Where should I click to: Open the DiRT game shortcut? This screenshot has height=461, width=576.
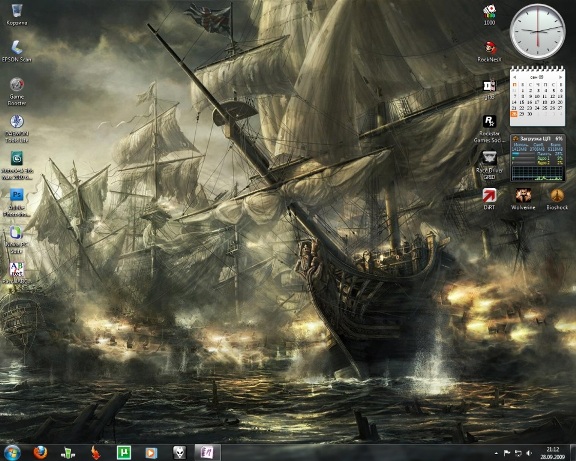(489, 199)
